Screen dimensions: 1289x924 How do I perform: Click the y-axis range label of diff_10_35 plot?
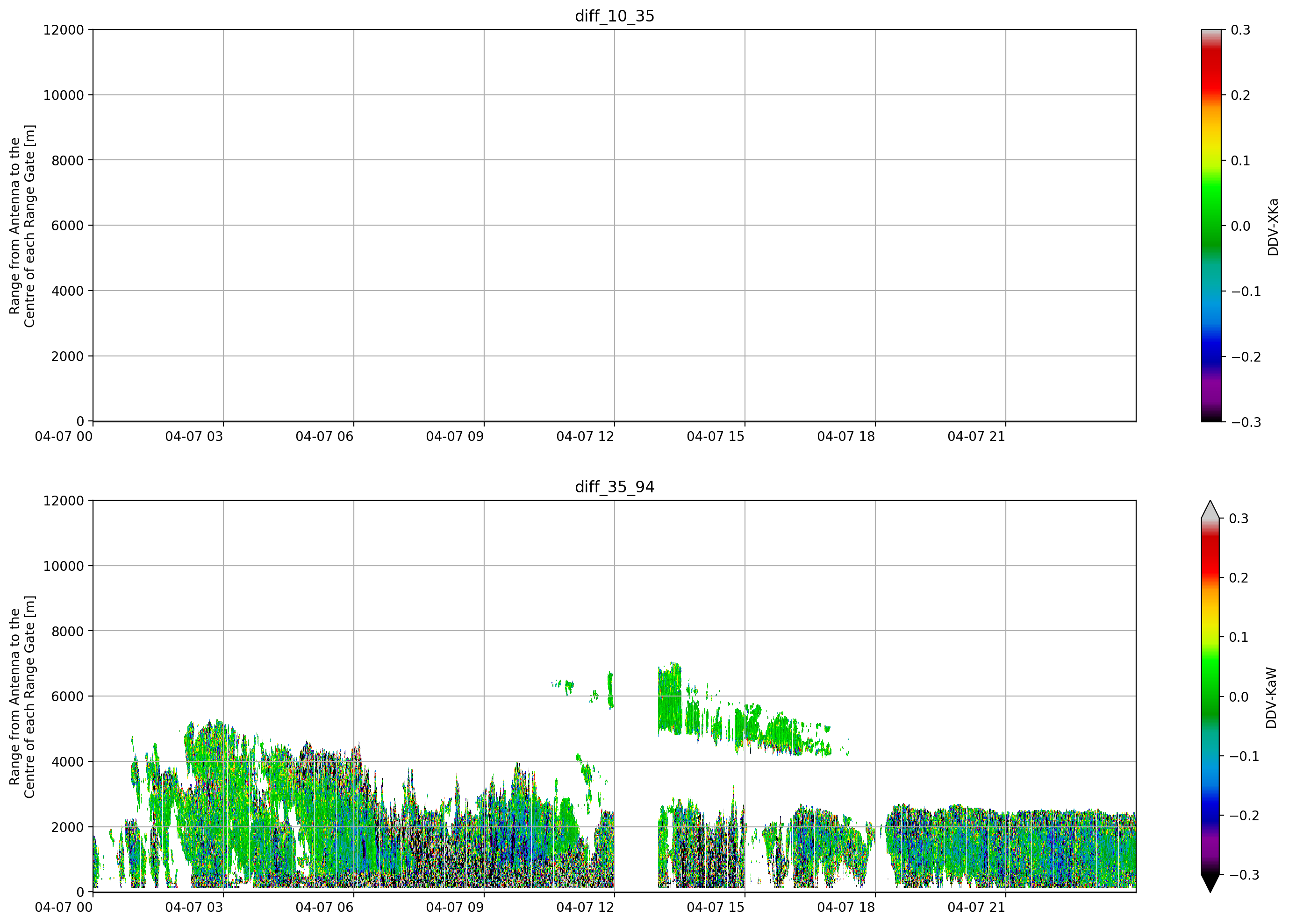pos(22,226)
